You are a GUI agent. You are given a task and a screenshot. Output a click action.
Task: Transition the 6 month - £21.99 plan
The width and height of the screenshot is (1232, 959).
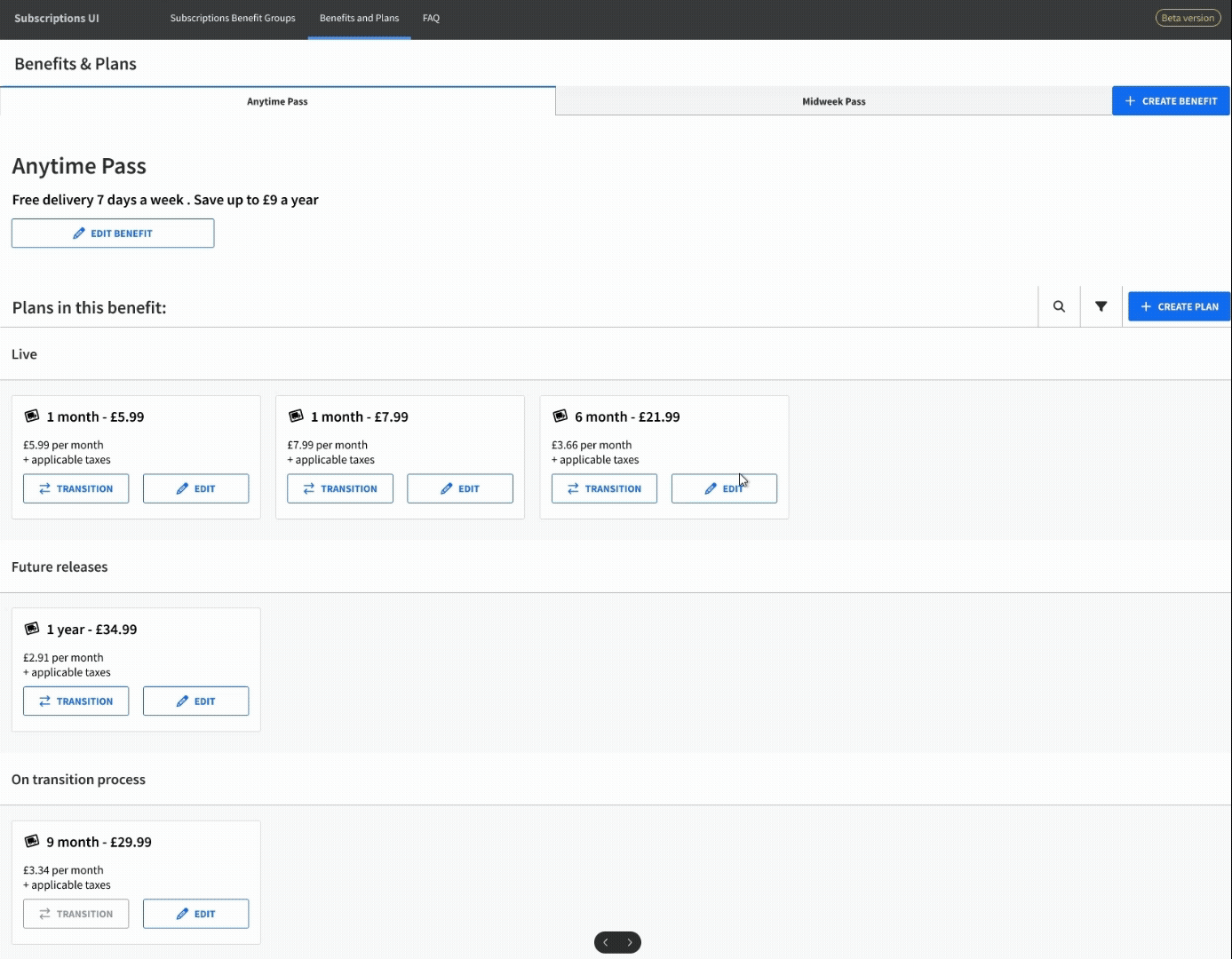point(604,488)
